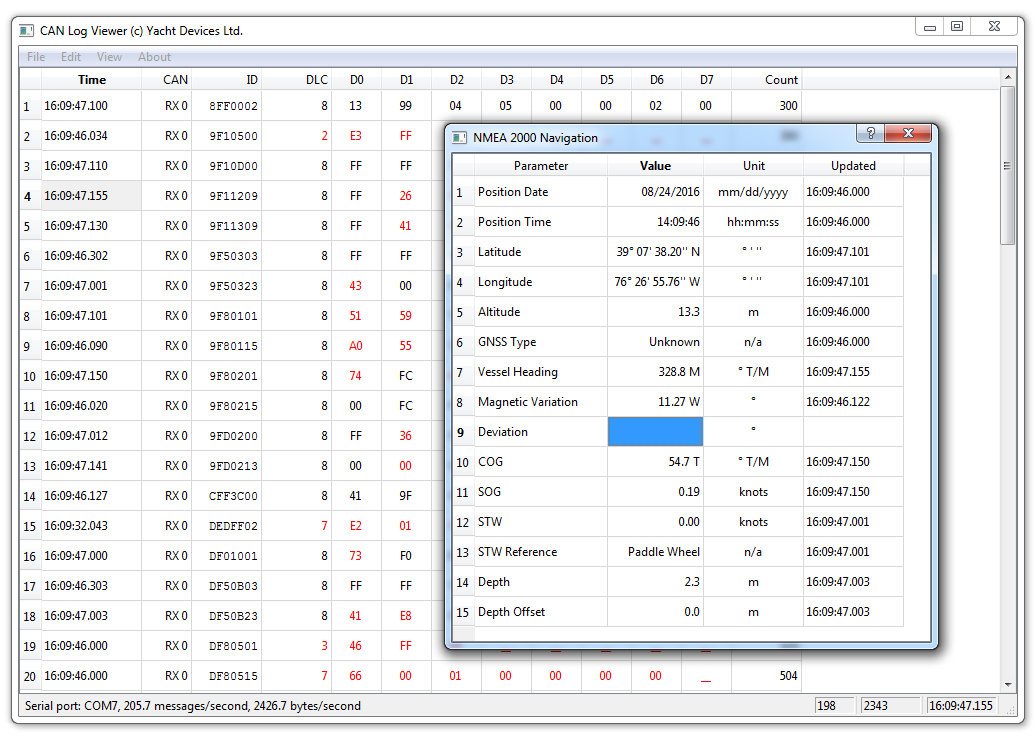Click the scroll up arrow of main scrollbar
1036x737 pixels.
click(x=1008, y=77)
